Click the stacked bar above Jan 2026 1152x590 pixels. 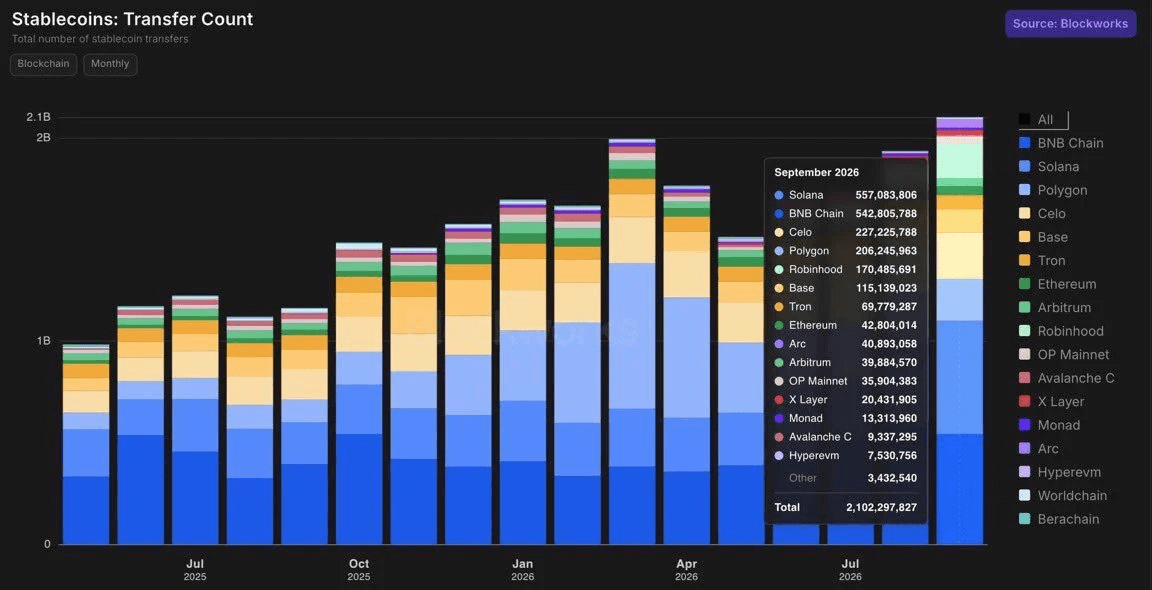click(522, 372)
